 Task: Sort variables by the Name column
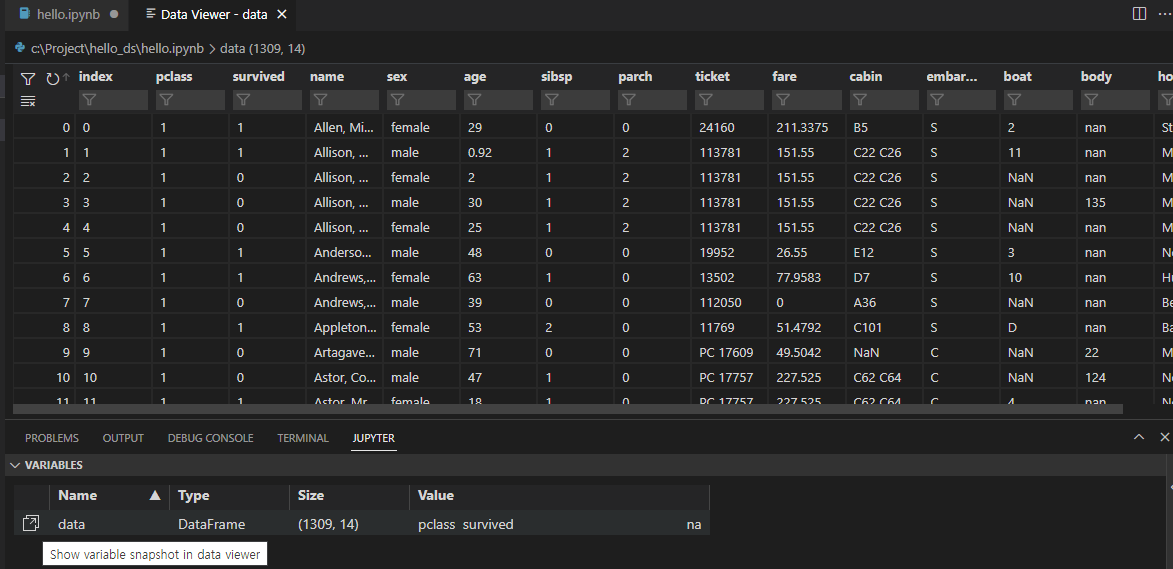[109, 496]
